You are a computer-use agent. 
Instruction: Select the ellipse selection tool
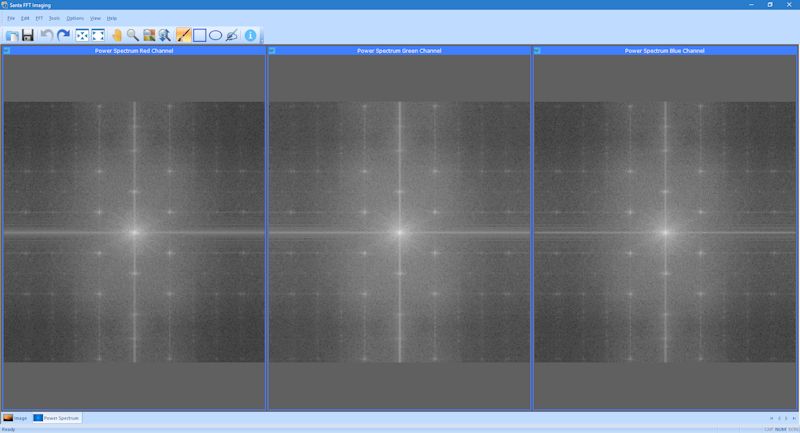click(x=215, y=36)
